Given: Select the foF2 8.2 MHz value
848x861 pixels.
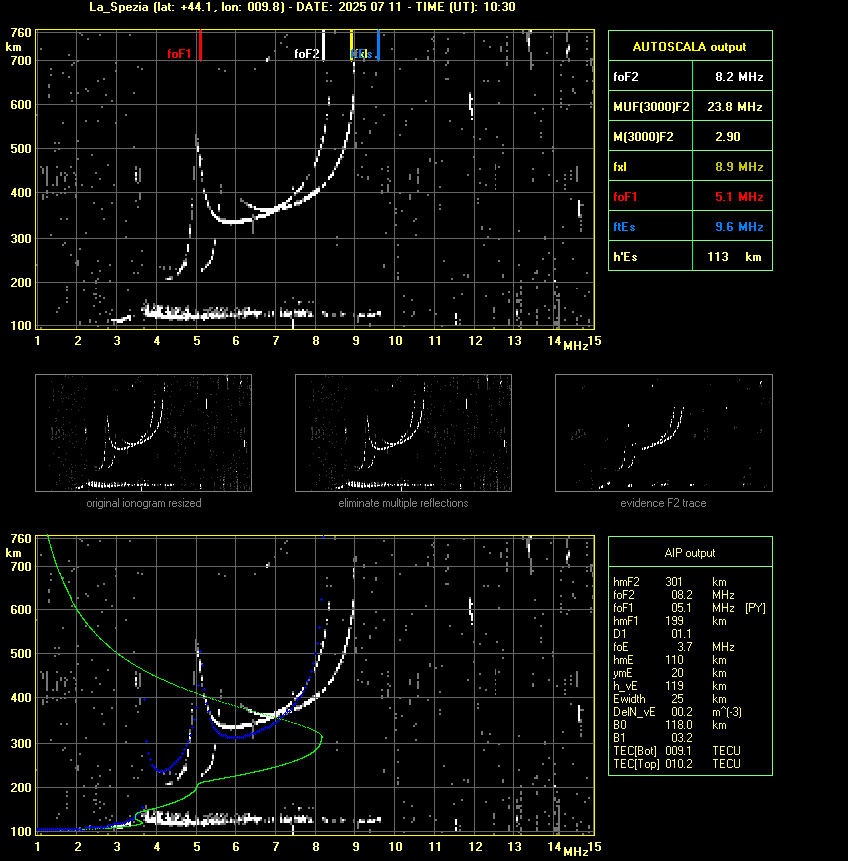Looking at the screenshot, I should click(x=739, y=77).
